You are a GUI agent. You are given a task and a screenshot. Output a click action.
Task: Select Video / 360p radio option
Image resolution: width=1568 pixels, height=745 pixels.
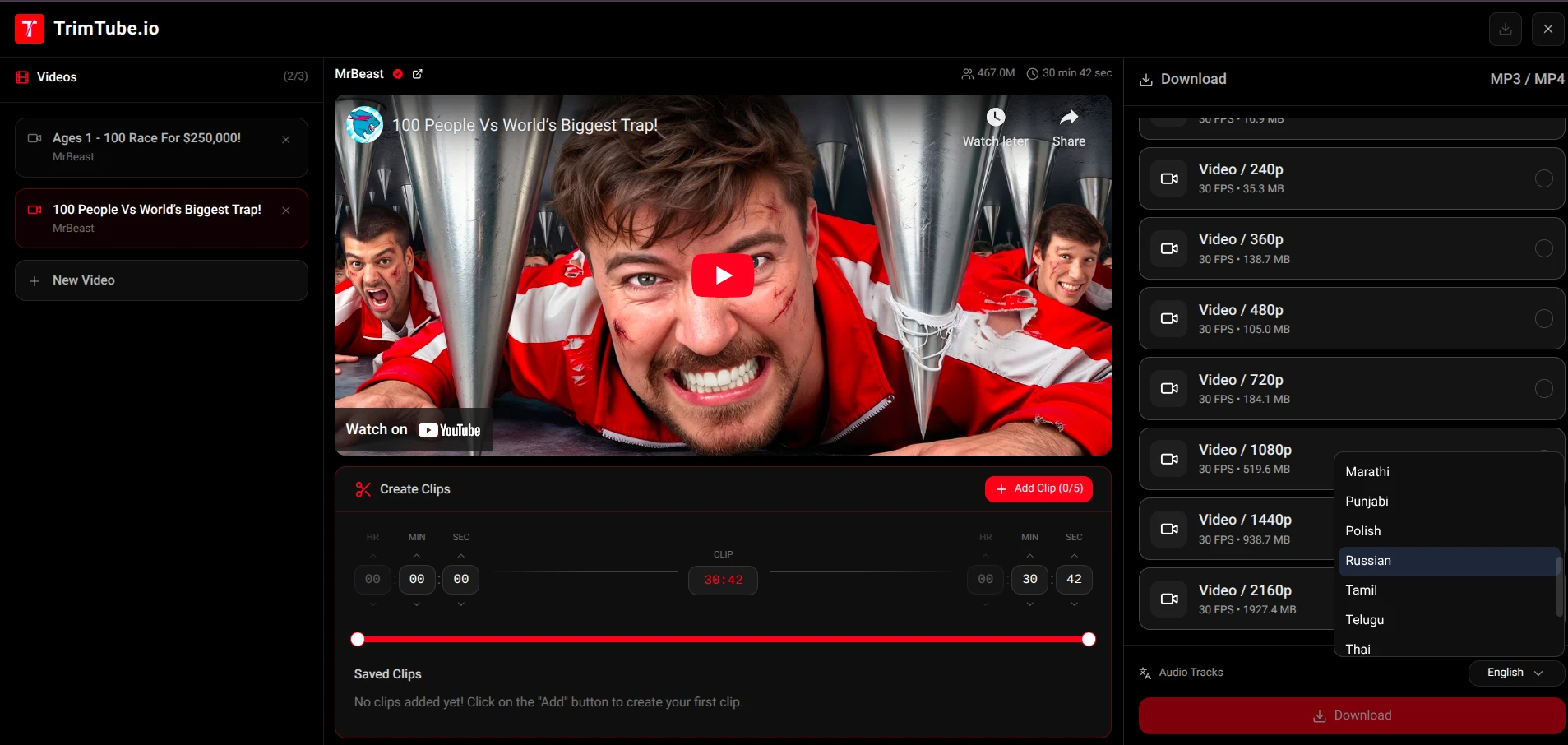point(1543,248)
